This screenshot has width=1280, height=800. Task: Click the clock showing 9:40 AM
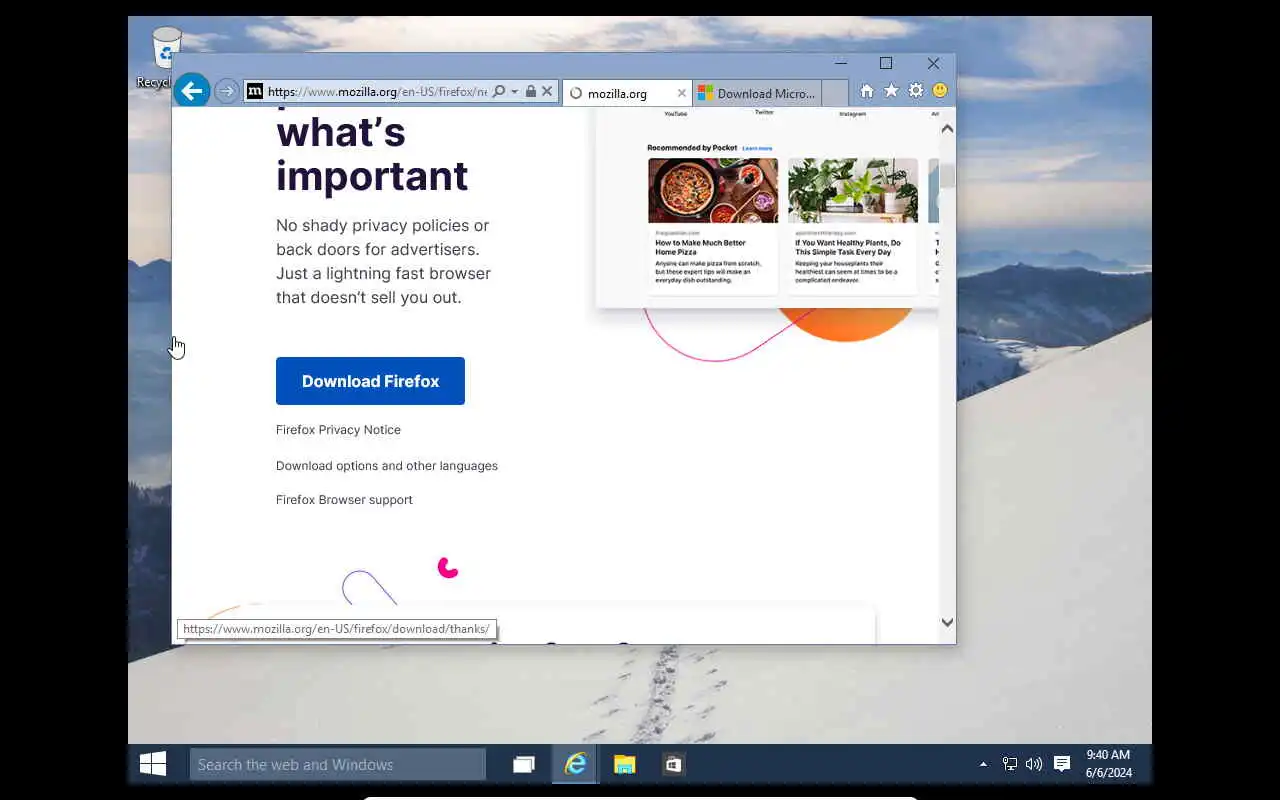point(1108,764)
